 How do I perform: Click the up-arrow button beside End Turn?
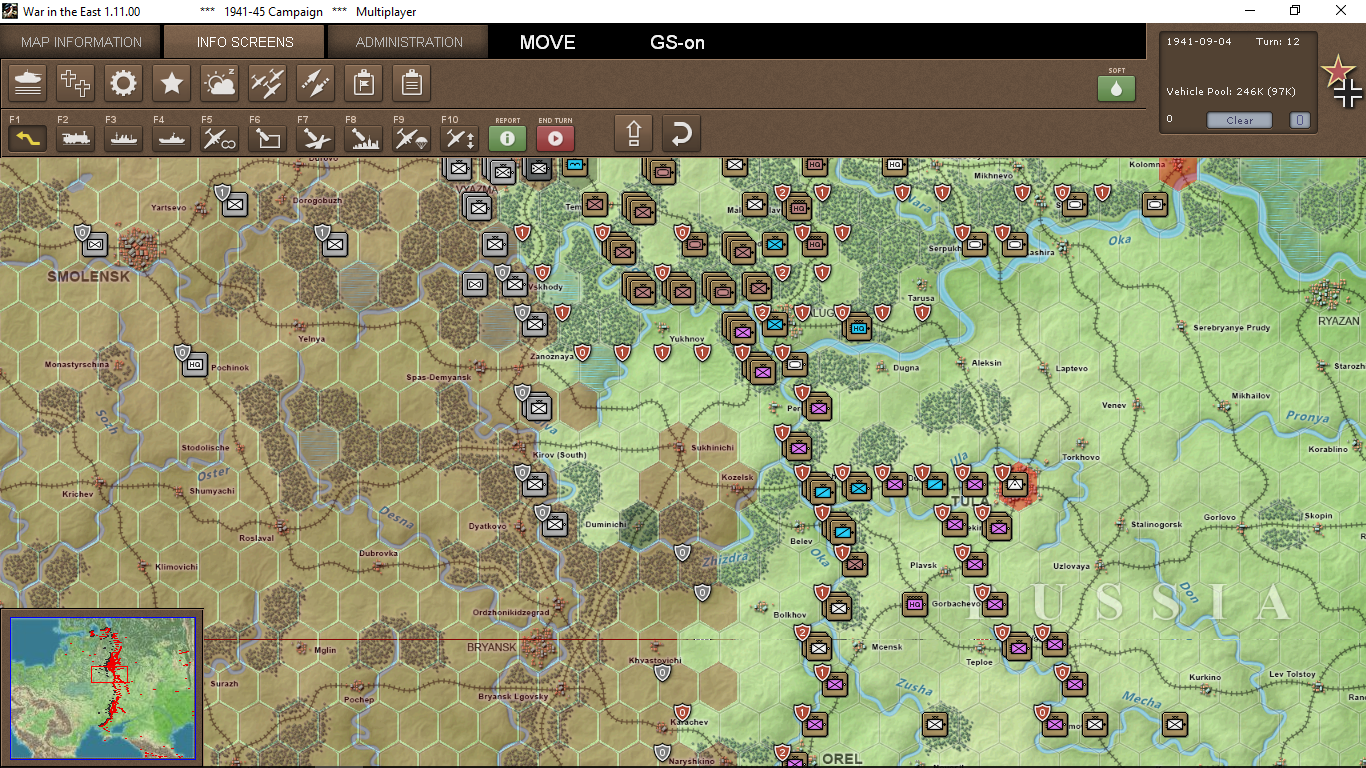click(634, 134)
